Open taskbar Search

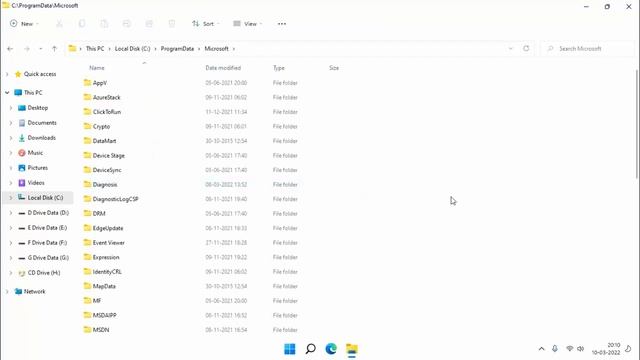pos(311,349)
